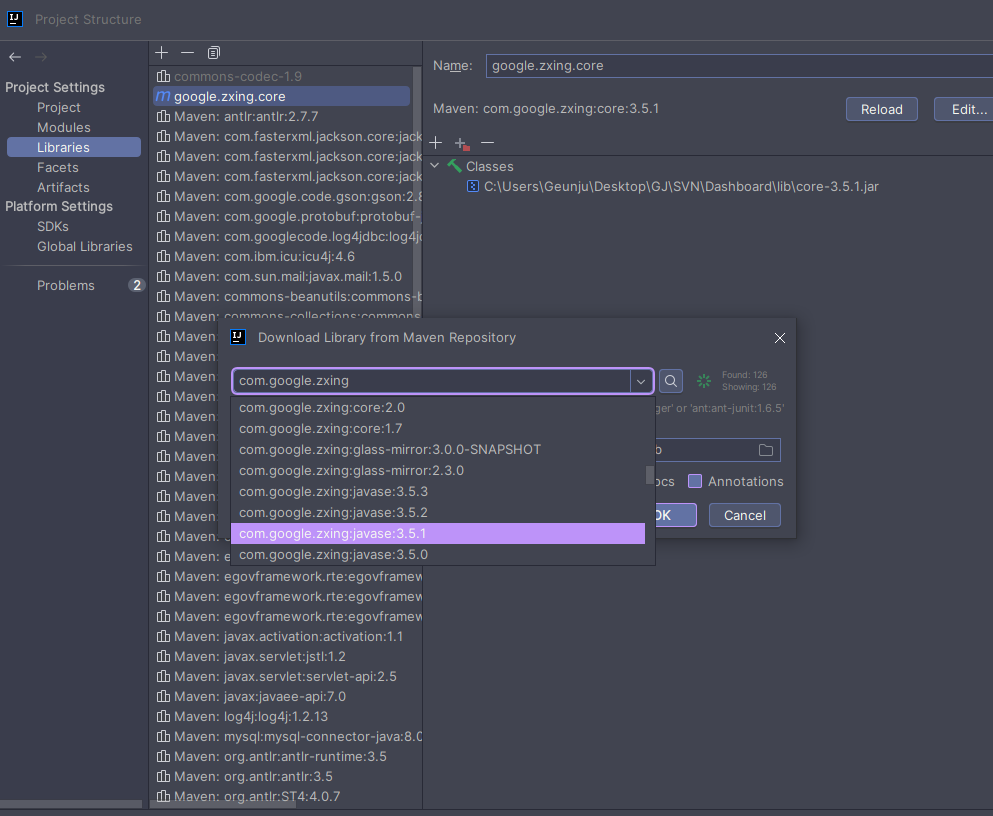This screenshot has height=816, width=993.
Task: Click the Classes hammer icon
Action: tap(454, 166)
